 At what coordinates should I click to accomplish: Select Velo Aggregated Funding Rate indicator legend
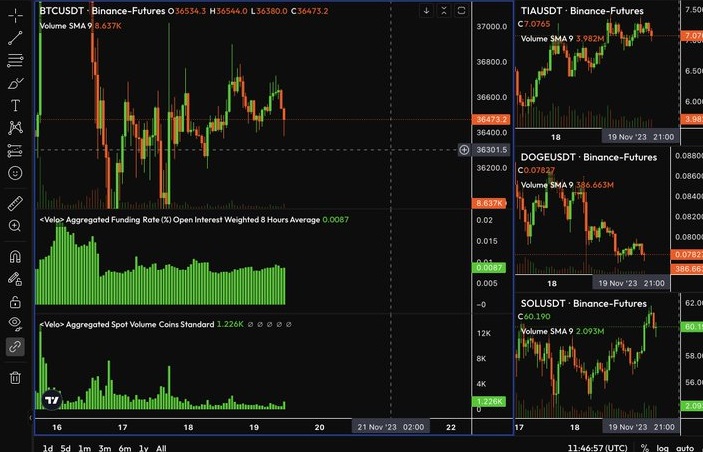(194, 220)
